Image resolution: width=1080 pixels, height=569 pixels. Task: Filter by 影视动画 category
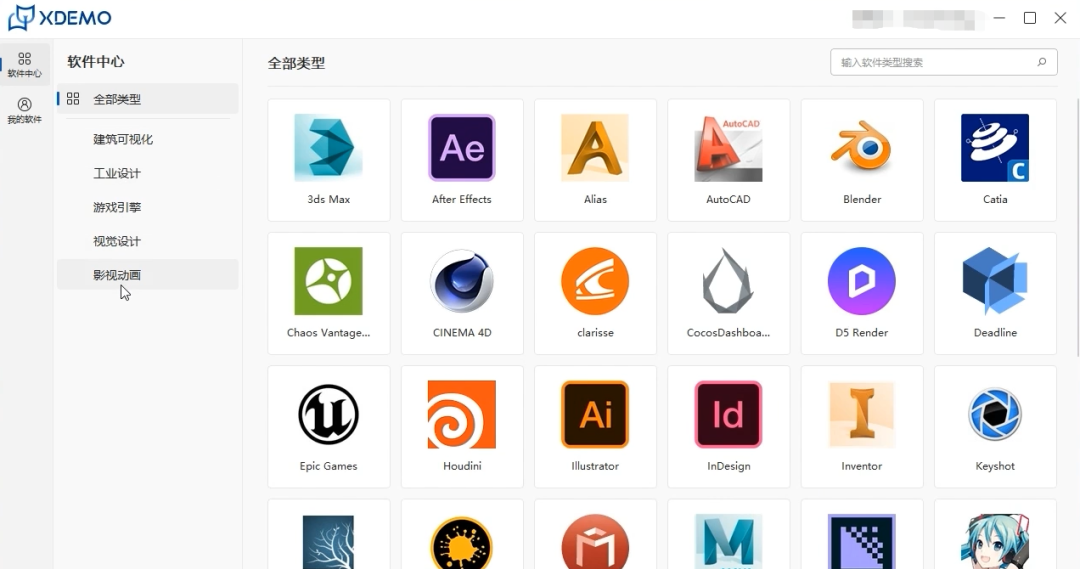click(147, 275)
